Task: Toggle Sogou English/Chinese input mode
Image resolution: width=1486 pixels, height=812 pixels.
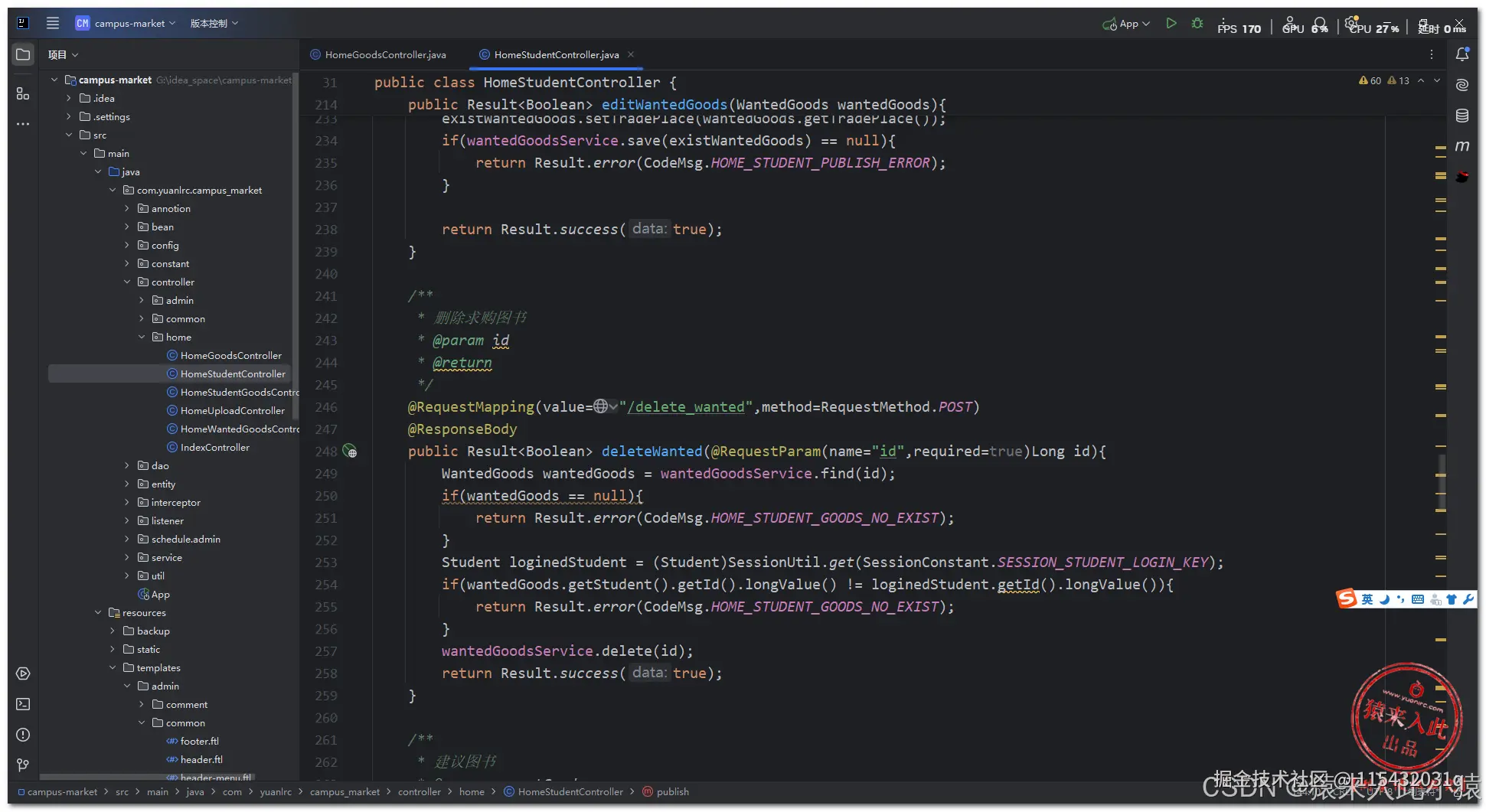Action: point(1367,599)
